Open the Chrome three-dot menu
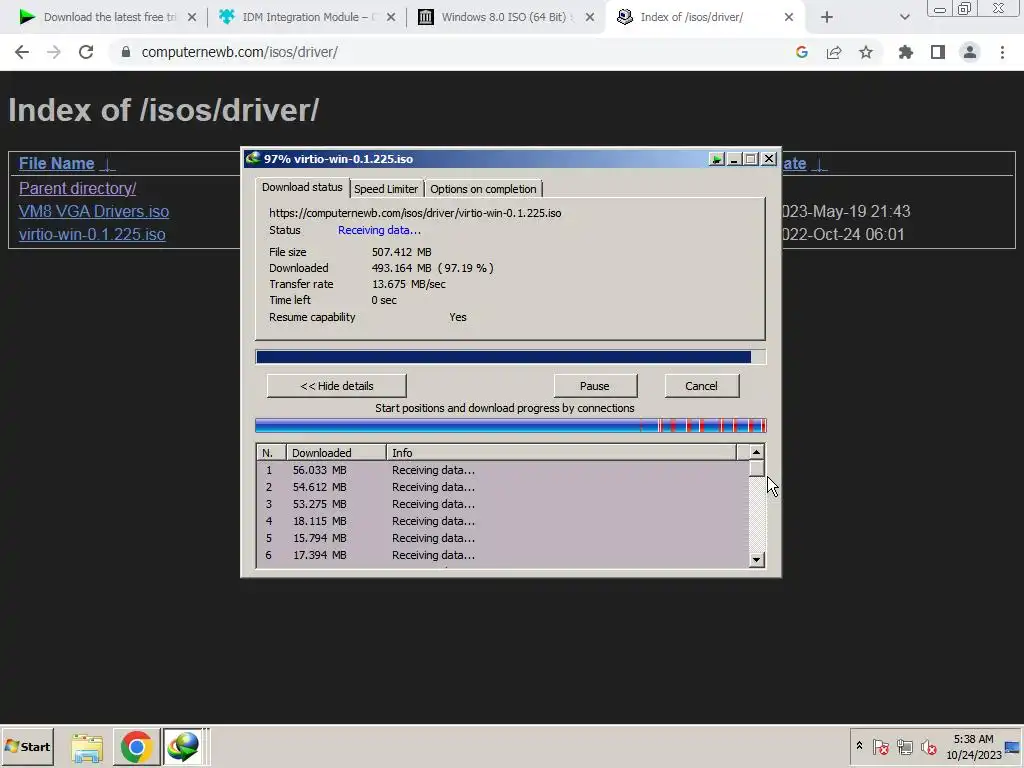 1002,52
